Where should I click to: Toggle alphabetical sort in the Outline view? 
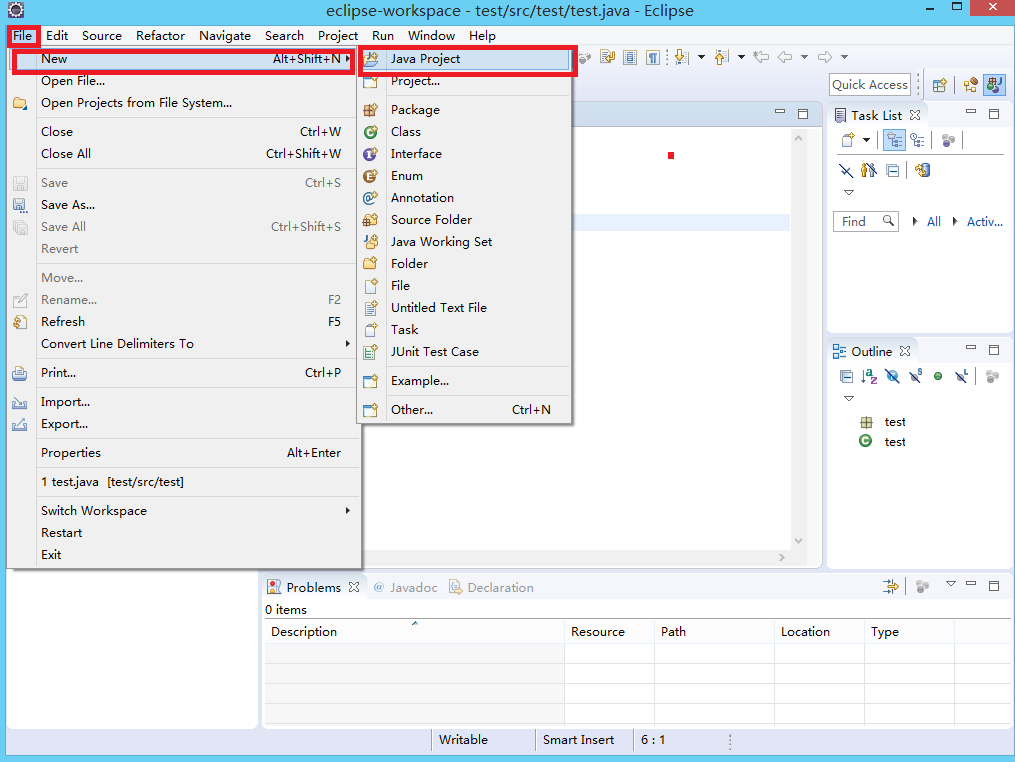[869, 376]
